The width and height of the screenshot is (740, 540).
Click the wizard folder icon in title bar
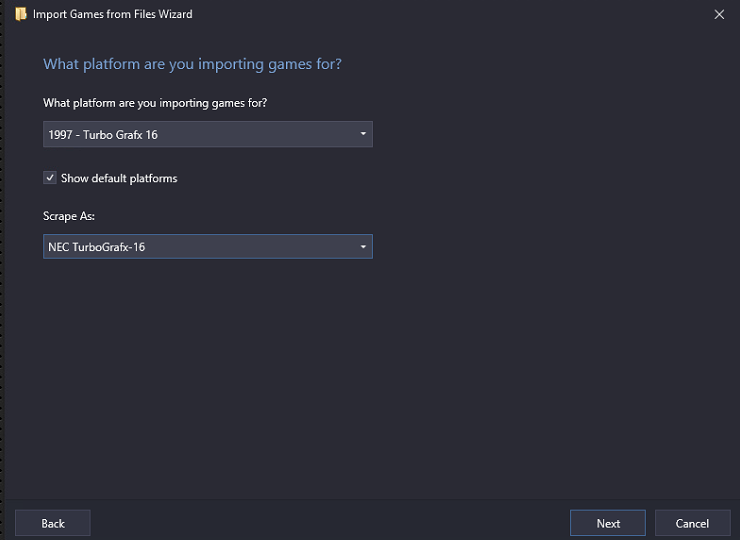coord(21,14)
